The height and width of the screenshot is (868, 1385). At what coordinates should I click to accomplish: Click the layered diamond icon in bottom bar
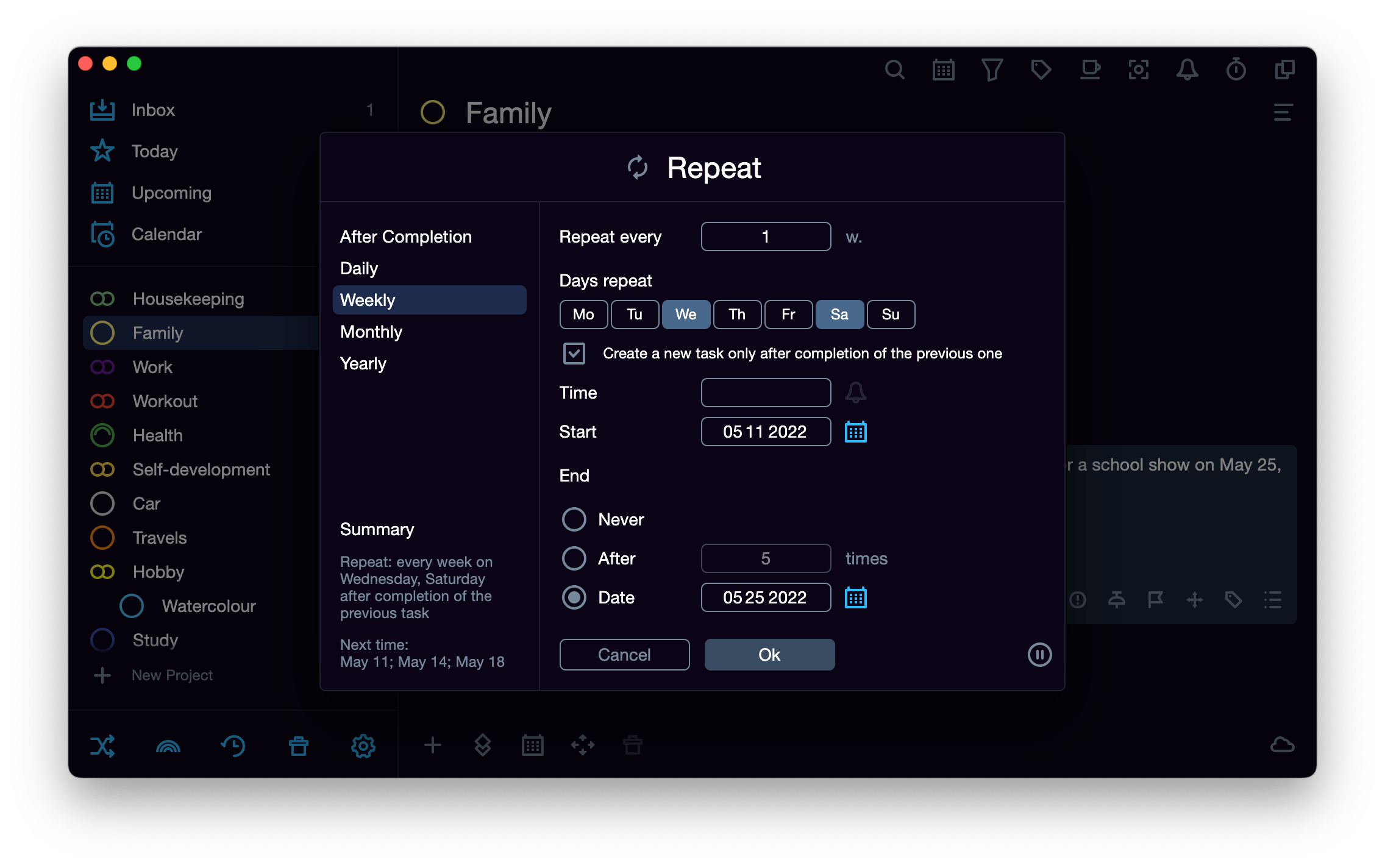[x=482, y=745]
